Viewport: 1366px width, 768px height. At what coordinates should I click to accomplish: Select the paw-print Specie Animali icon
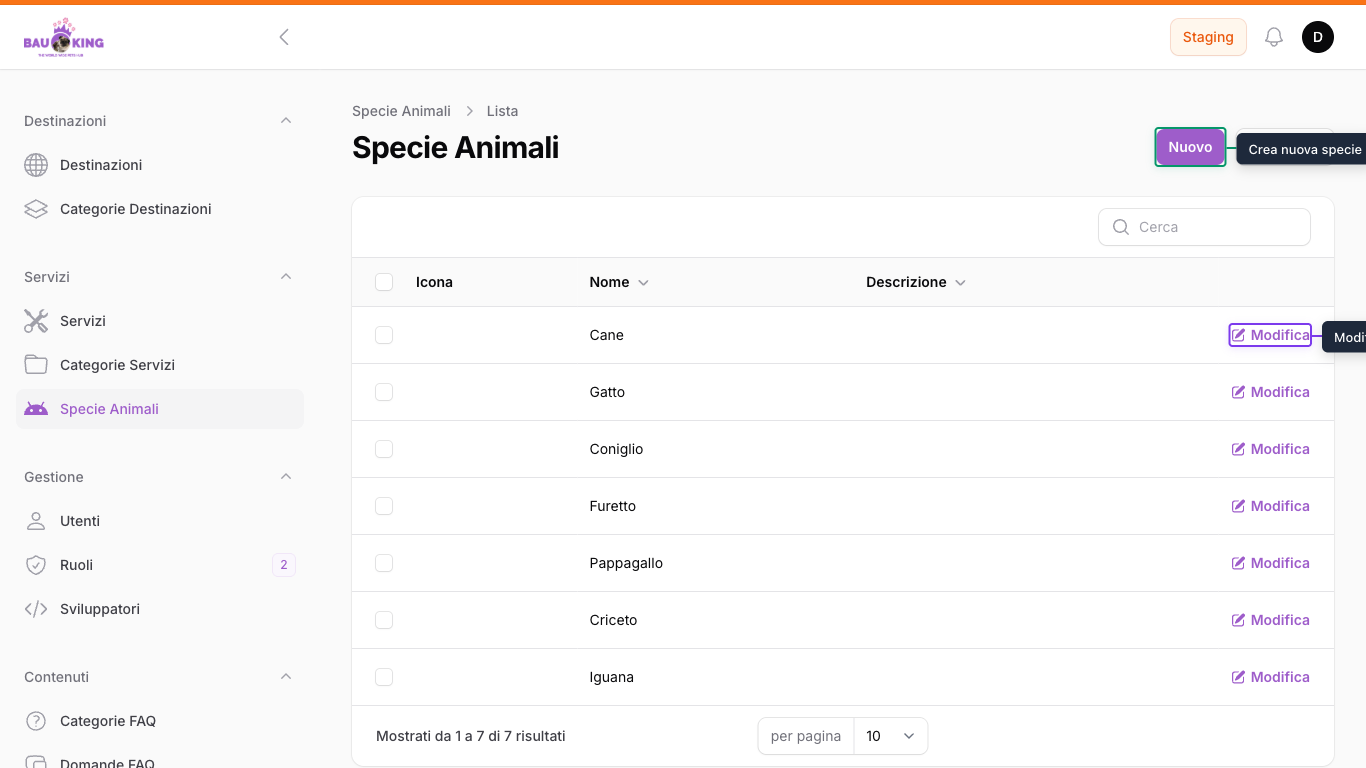[36, 409]
